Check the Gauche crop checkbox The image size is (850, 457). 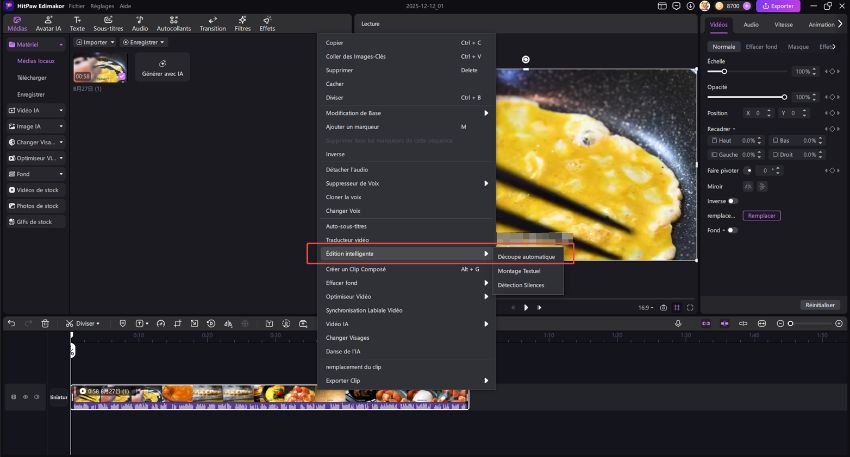tap(714, 155)
